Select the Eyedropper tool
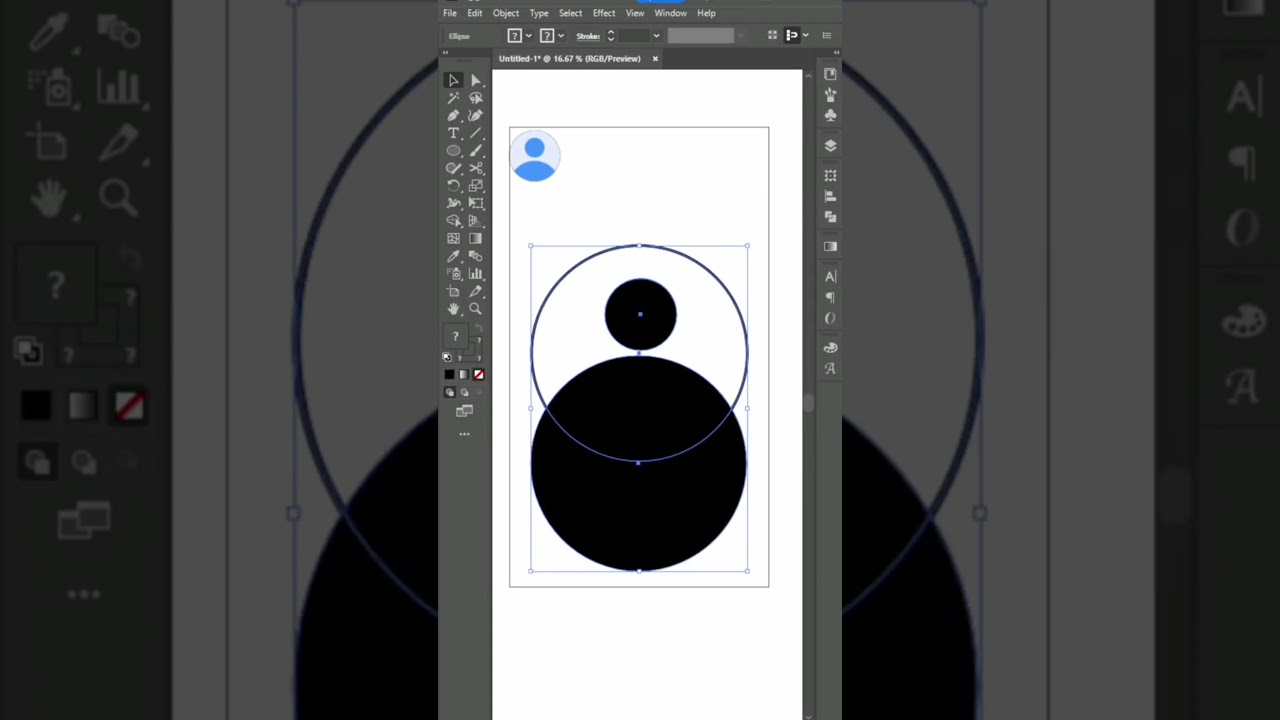Viewport: 1280px width, 720px height. pos(453,256)
